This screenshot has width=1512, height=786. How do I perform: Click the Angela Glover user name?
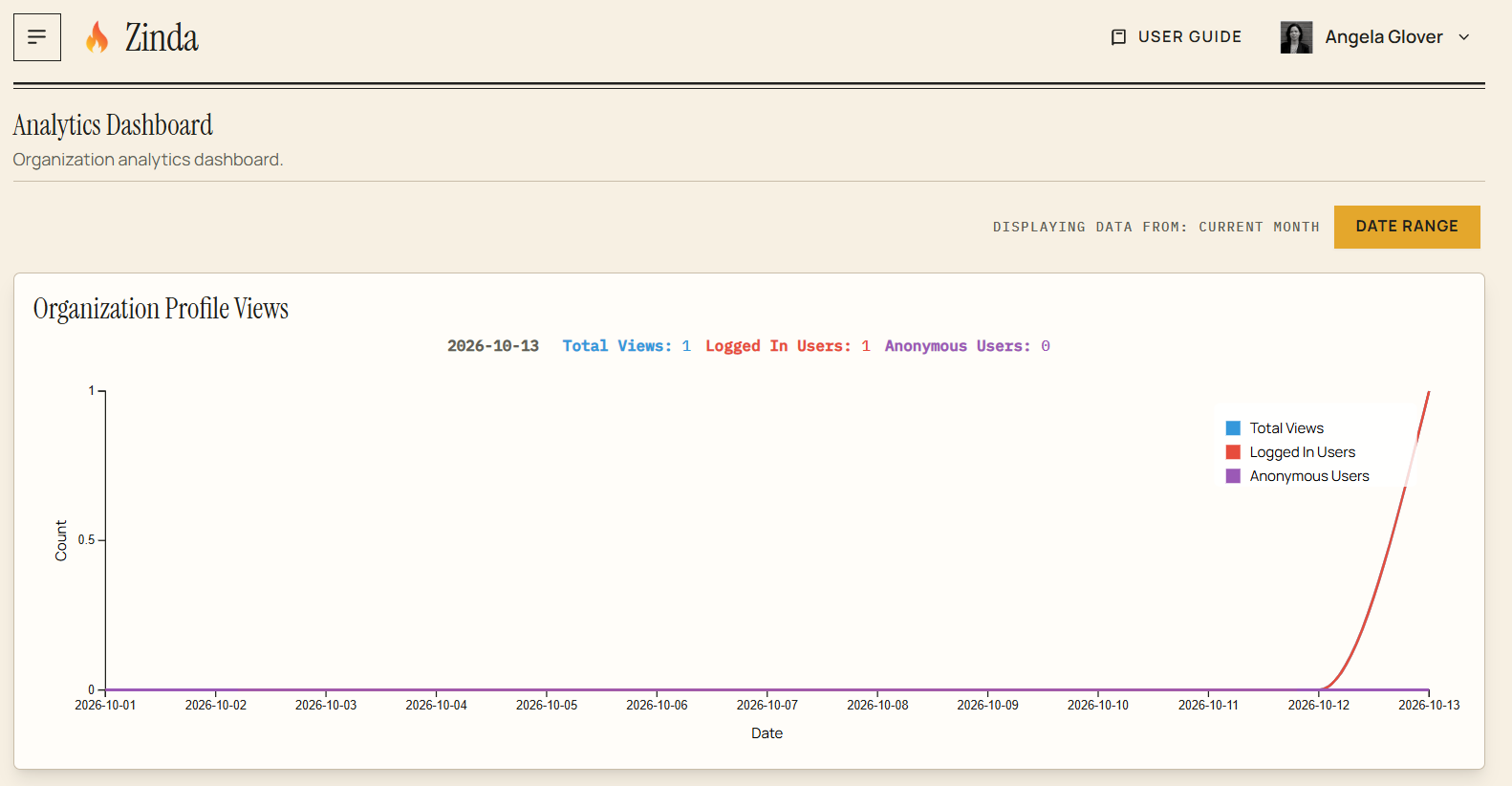point(1384,37)
